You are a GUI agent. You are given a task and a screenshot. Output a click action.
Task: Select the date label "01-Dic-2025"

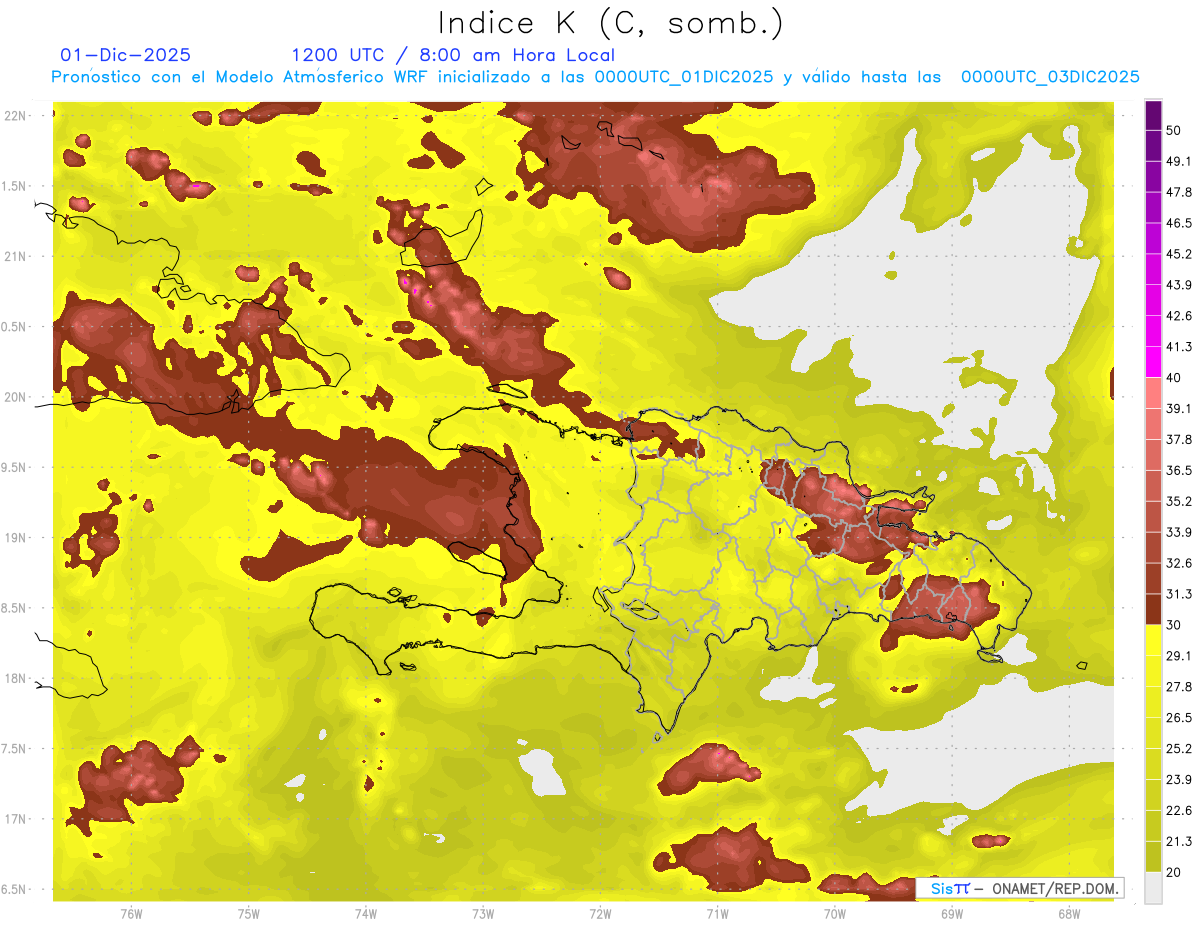[125, 55]
